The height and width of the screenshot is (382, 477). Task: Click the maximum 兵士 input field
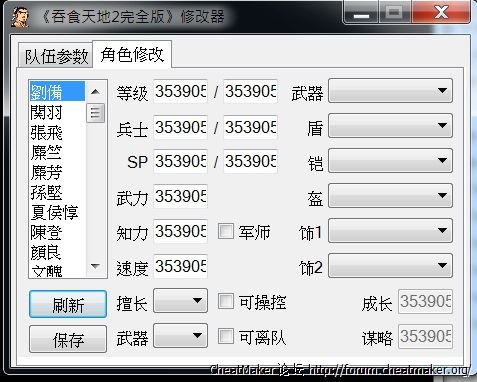click(250, 127)
